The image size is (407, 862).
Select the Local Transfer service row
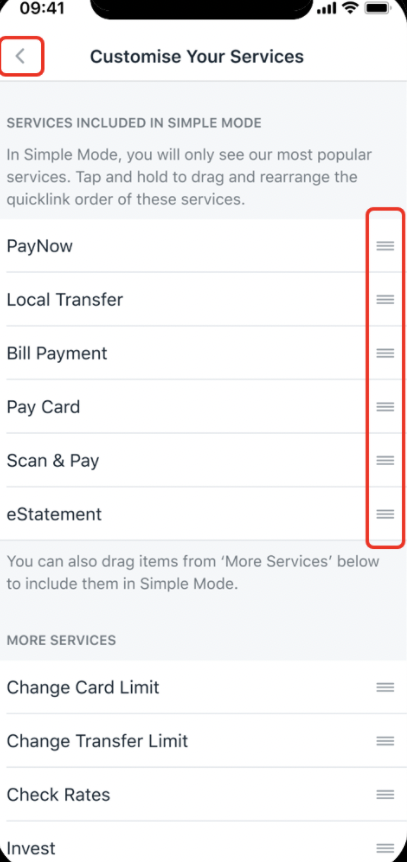(204, 300)
